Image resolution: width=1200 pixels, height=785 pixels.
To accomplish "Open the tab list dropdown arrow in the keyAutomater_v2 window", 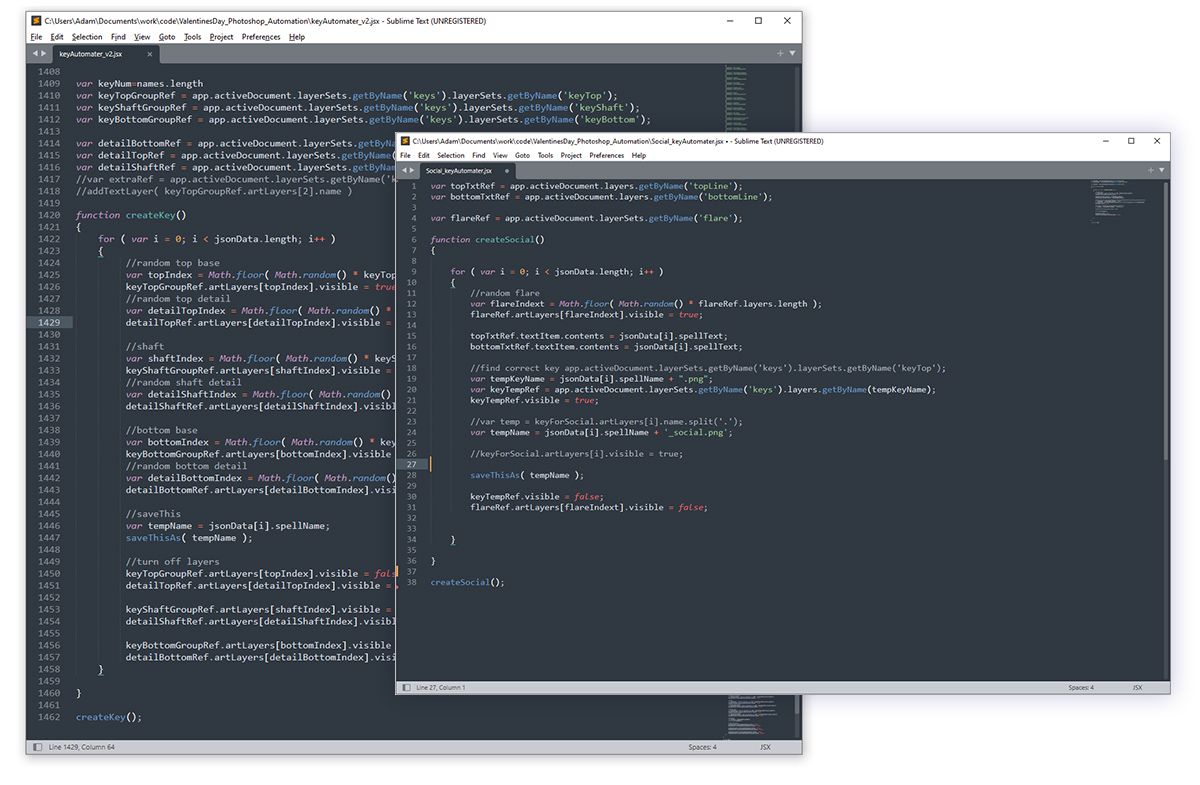I will [x=792, y=53].
